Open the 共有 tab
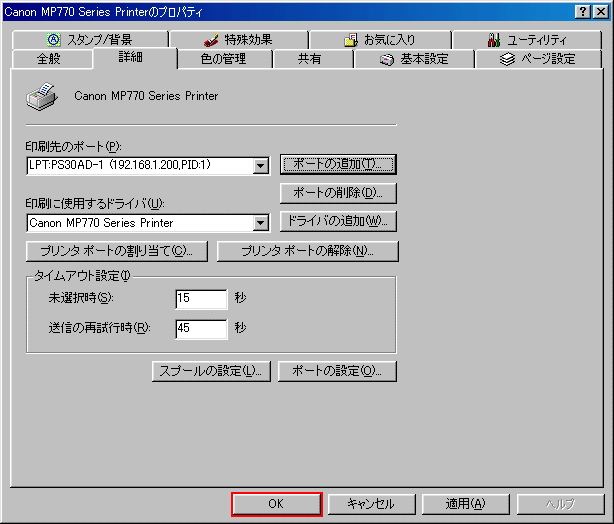Screen dimensions: 614x524 point(310,59)
